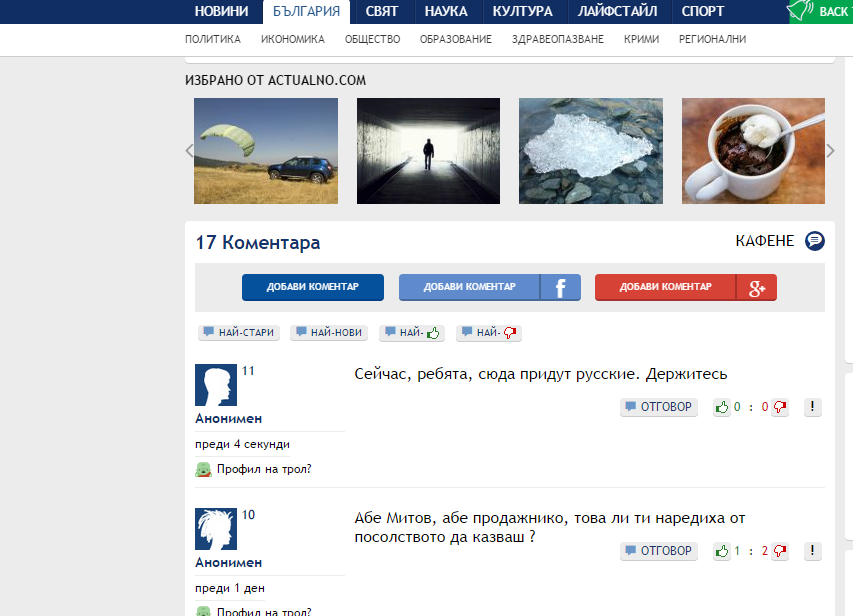The width and height of the screenshot is (853, 616).
Task: Click Анонимен name on comment 10
Action: pos(228,562)
